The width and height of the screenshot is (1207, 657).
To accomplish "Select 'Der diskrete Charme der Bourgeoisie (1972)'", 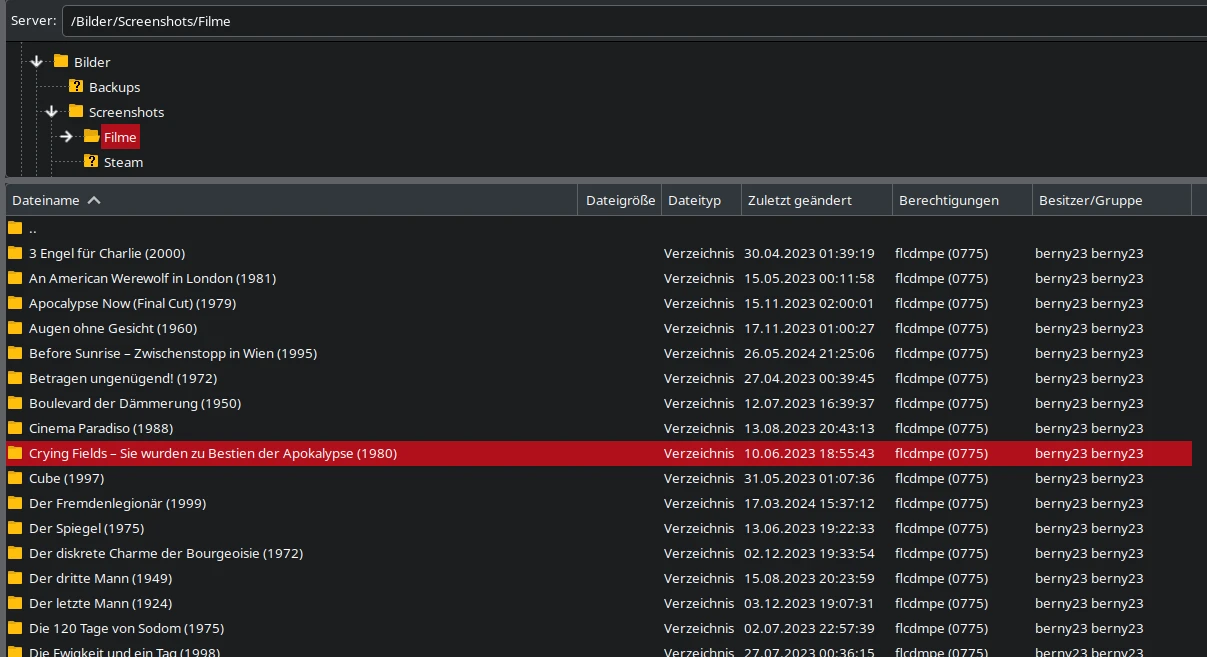I will [x=166, y=553].
